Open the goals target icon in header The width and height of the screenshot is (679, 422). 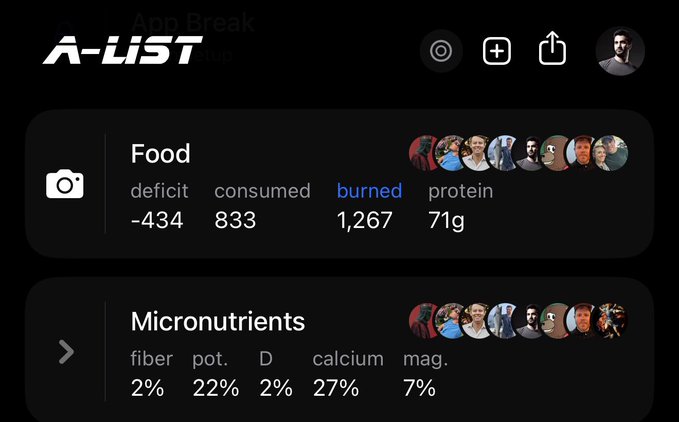point(441,51)
